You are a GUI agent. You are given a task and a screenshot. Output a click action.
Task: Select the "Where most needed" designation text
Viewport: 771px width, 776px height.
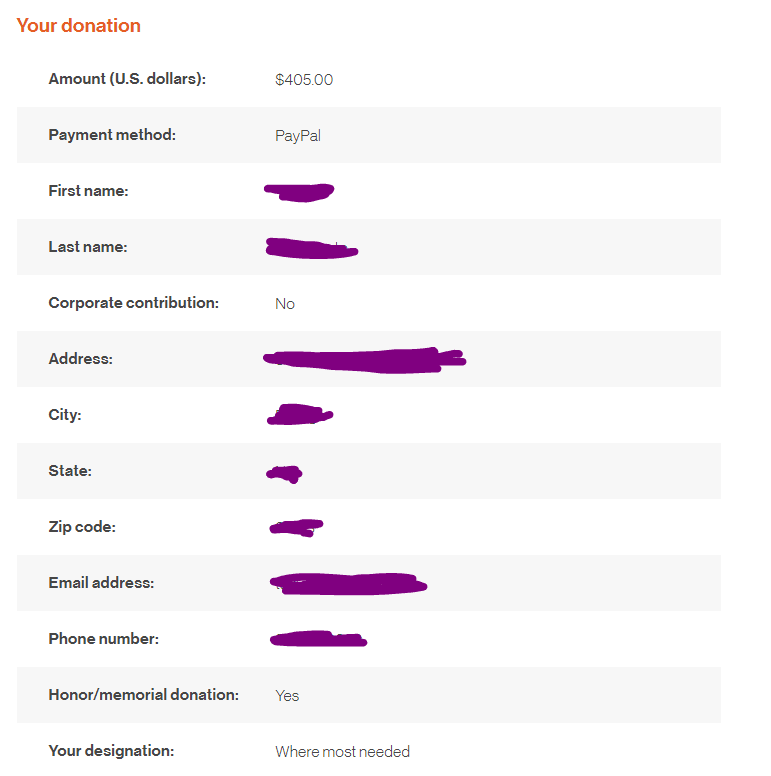click(343, 752)
